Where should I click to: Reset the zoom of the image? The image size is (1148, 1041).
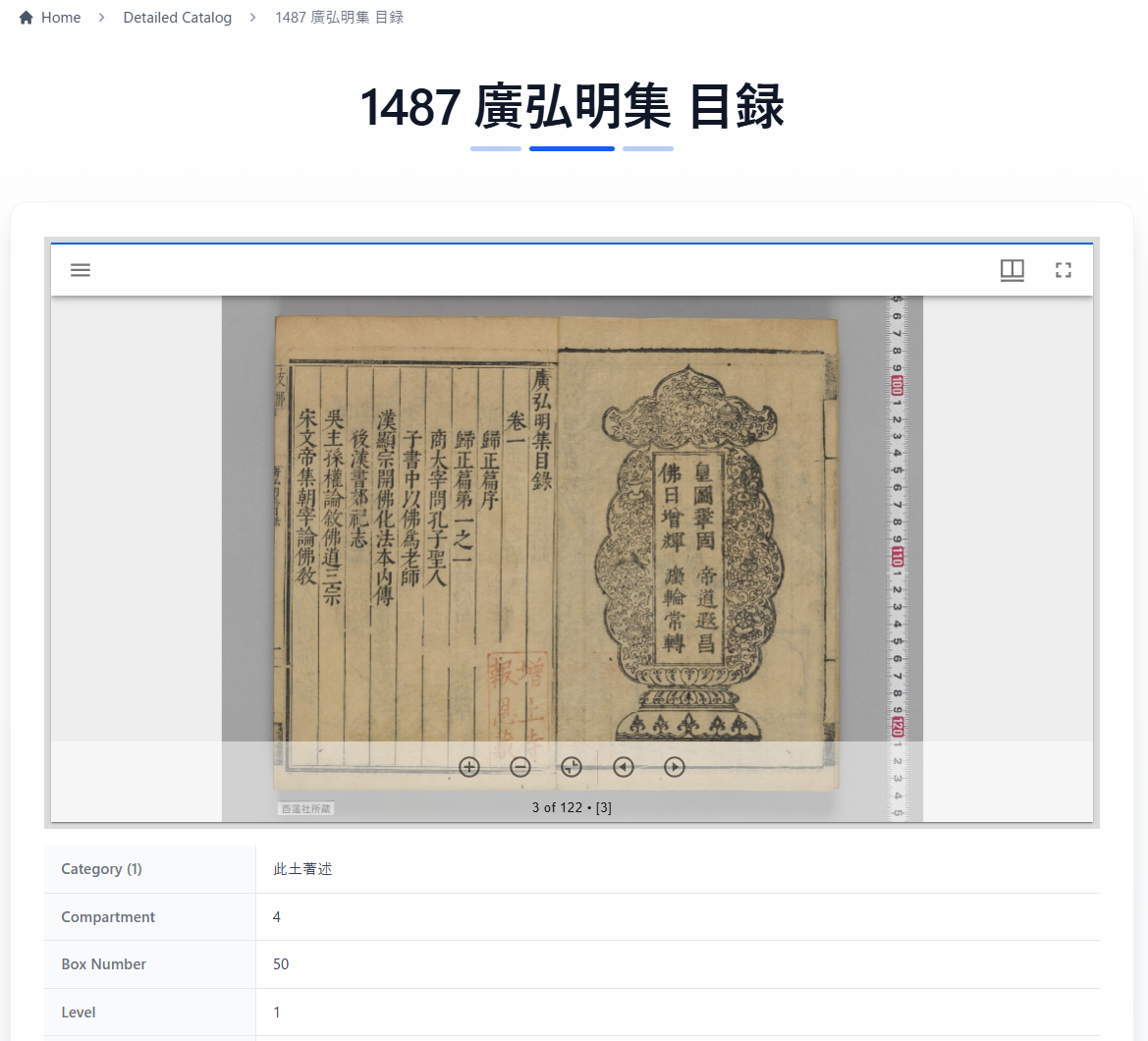tap(572, 767)
